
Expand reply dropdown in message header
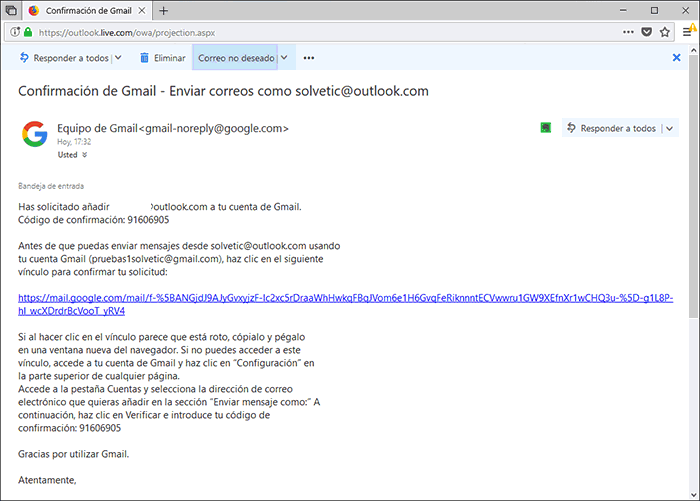670,129
